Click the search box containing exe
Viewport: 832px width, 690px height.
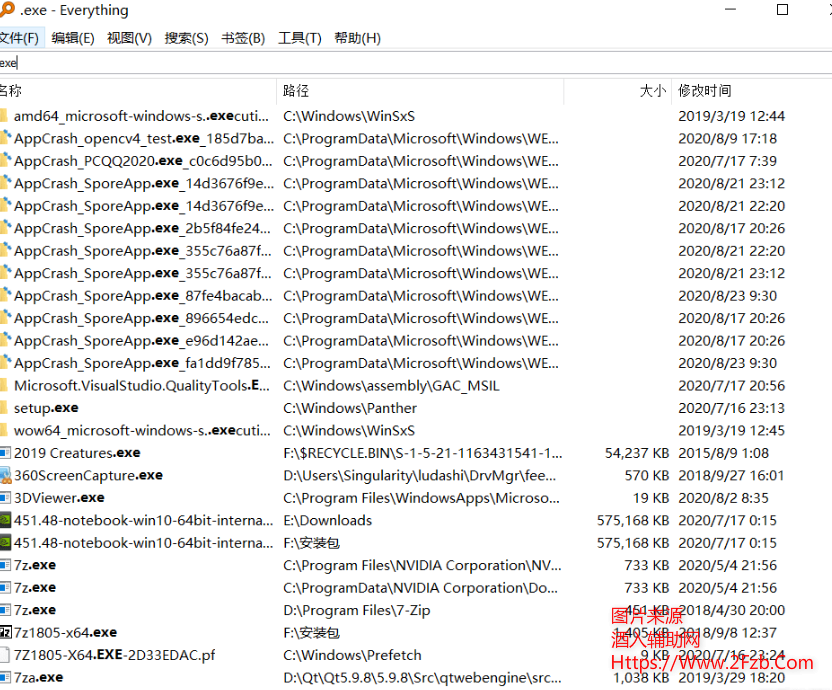click(416, 63)
